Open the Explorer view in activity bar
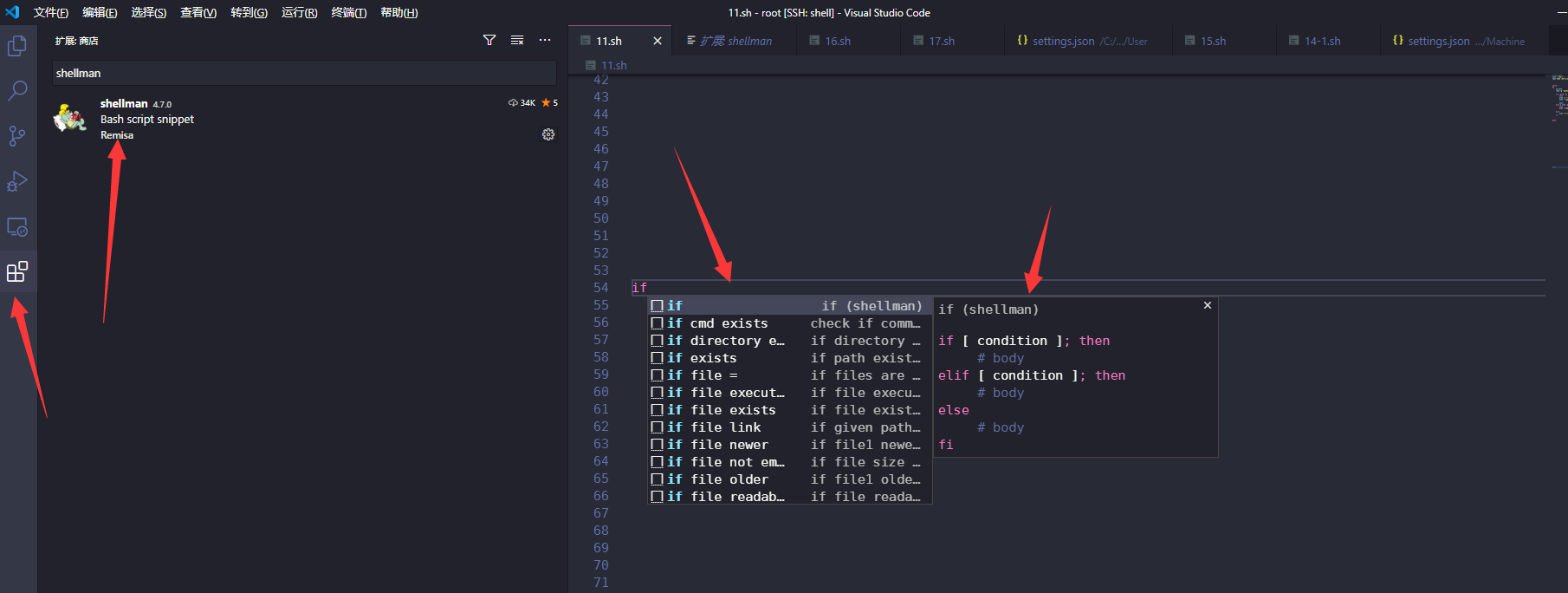The height and width of the screenshot is (593, 1568). point(17,45)
